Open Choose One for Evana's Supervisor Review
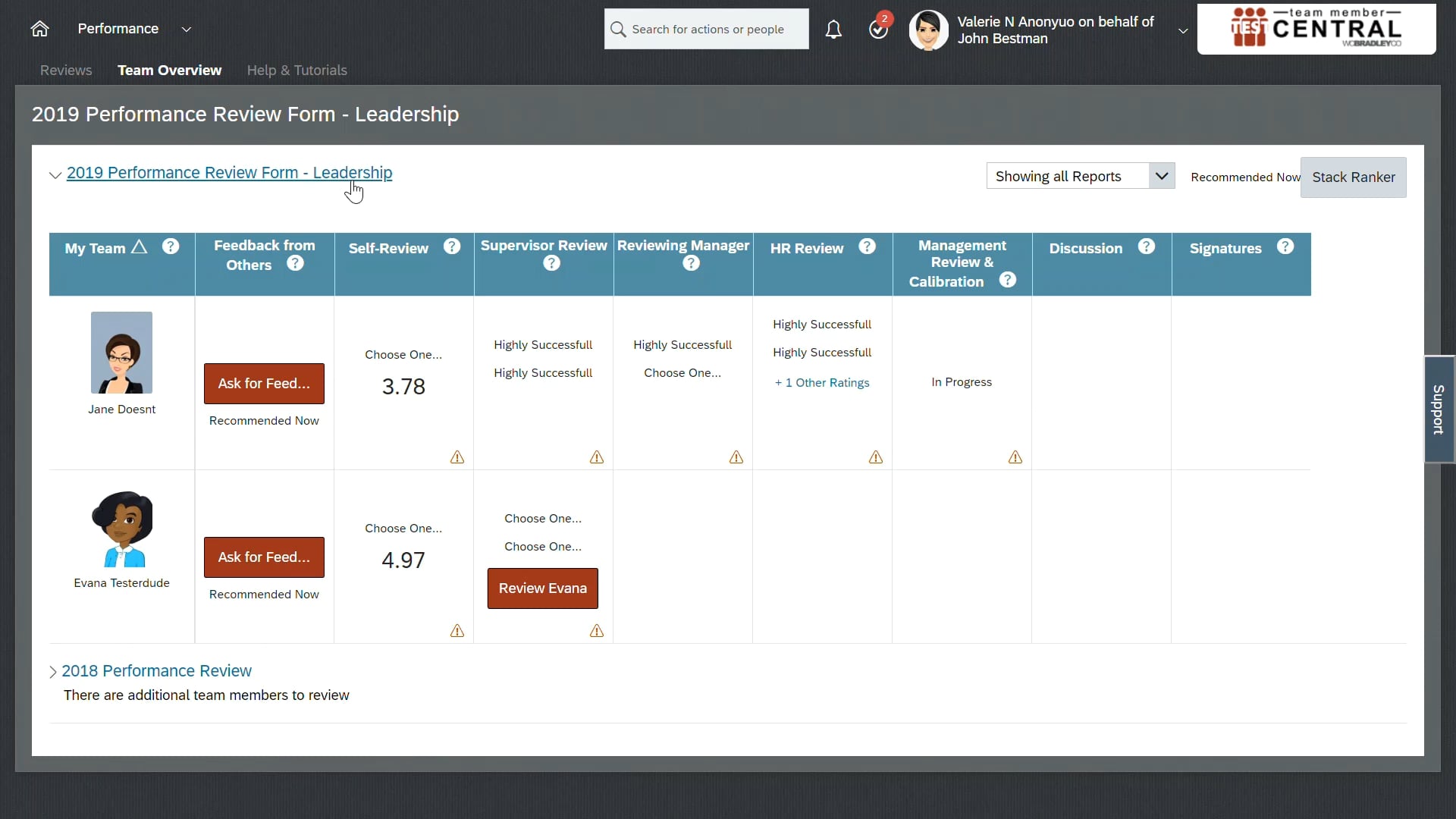This screenshot has height=819, width=1456. (543, 517)
